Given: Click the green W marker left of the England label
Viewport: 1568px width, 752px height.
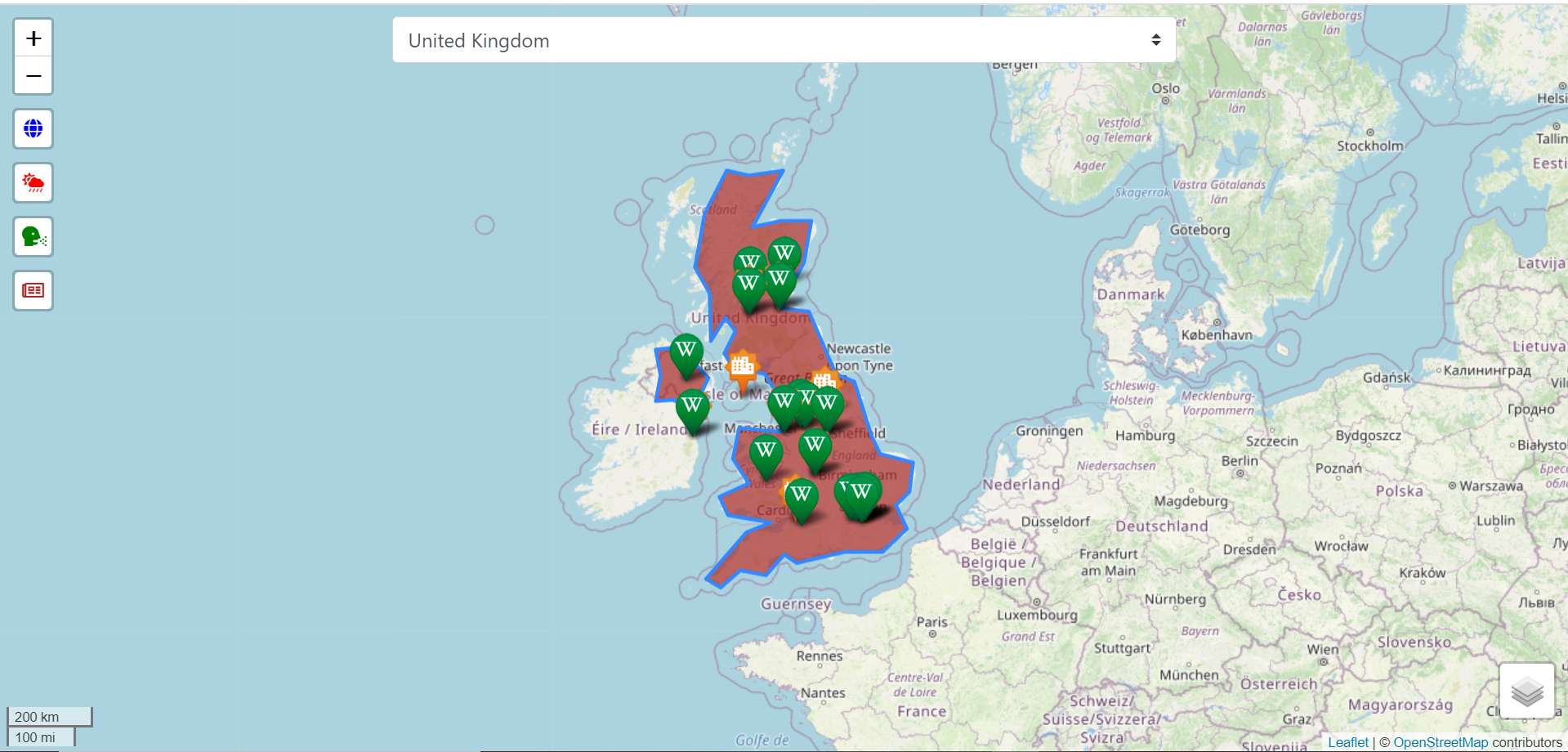Looking at the screenshot, I should (815, 447).
